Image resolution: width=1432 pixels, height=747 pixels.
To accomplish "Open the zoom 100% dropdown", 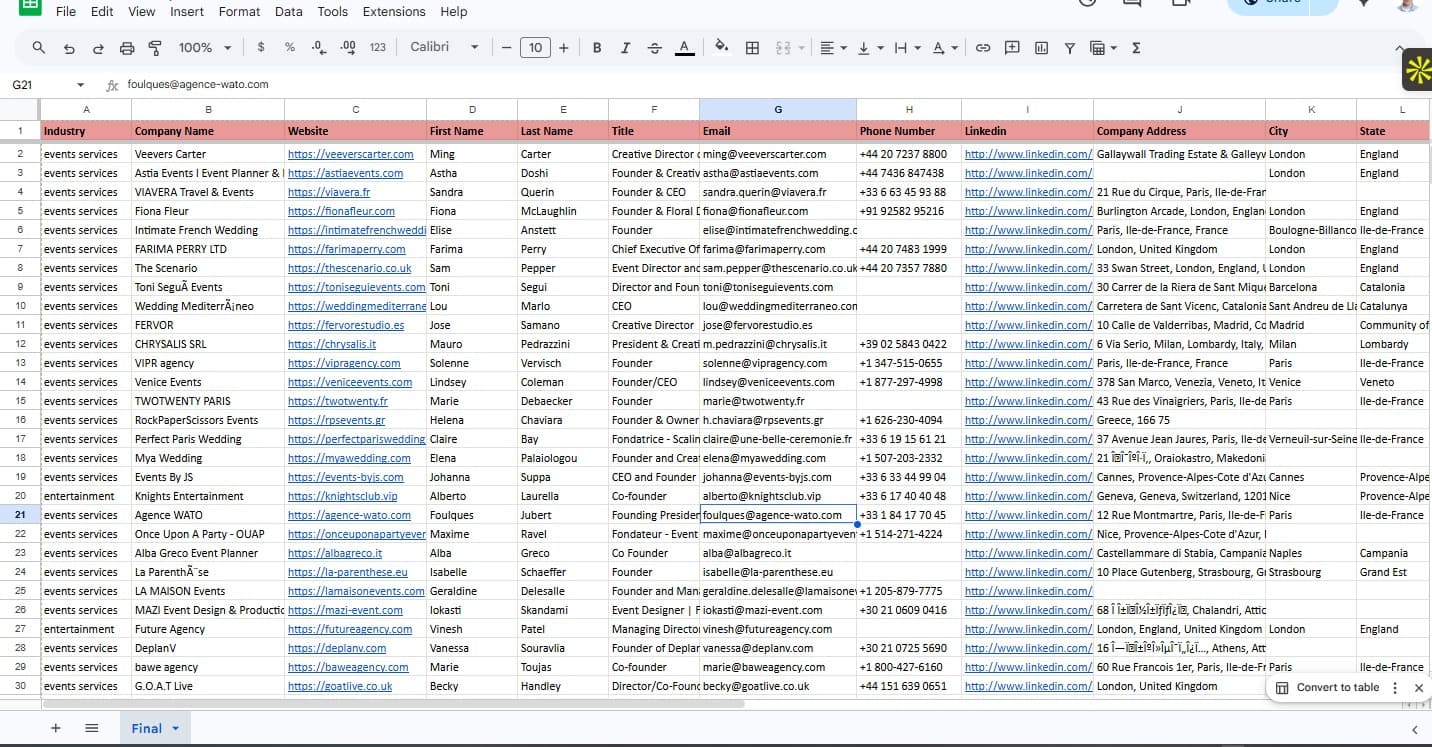I will (x=205, y=48).
